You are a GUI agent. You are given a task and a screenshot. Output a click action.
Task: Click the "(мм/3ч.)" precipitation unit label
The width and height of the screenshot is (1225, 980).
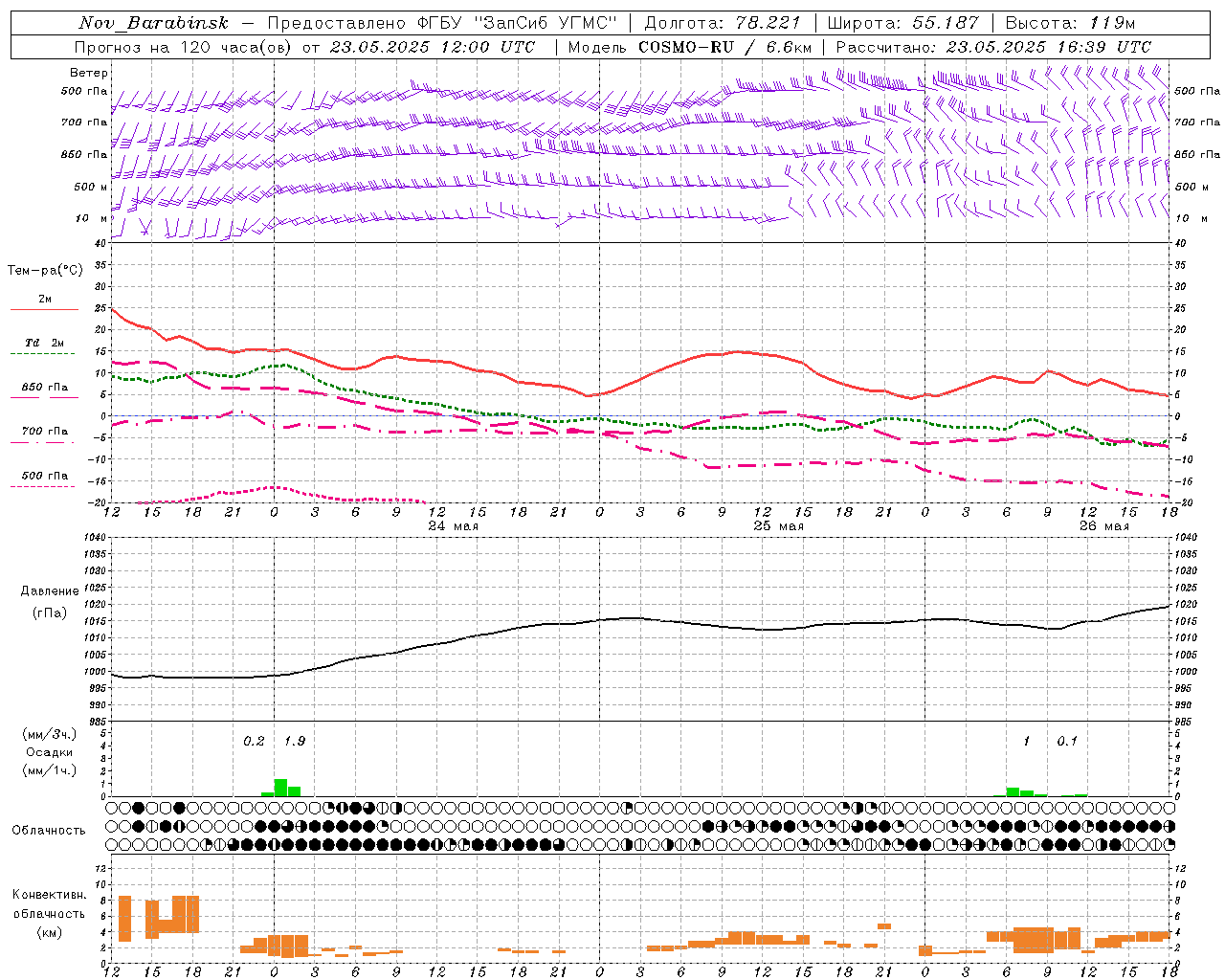48,735
